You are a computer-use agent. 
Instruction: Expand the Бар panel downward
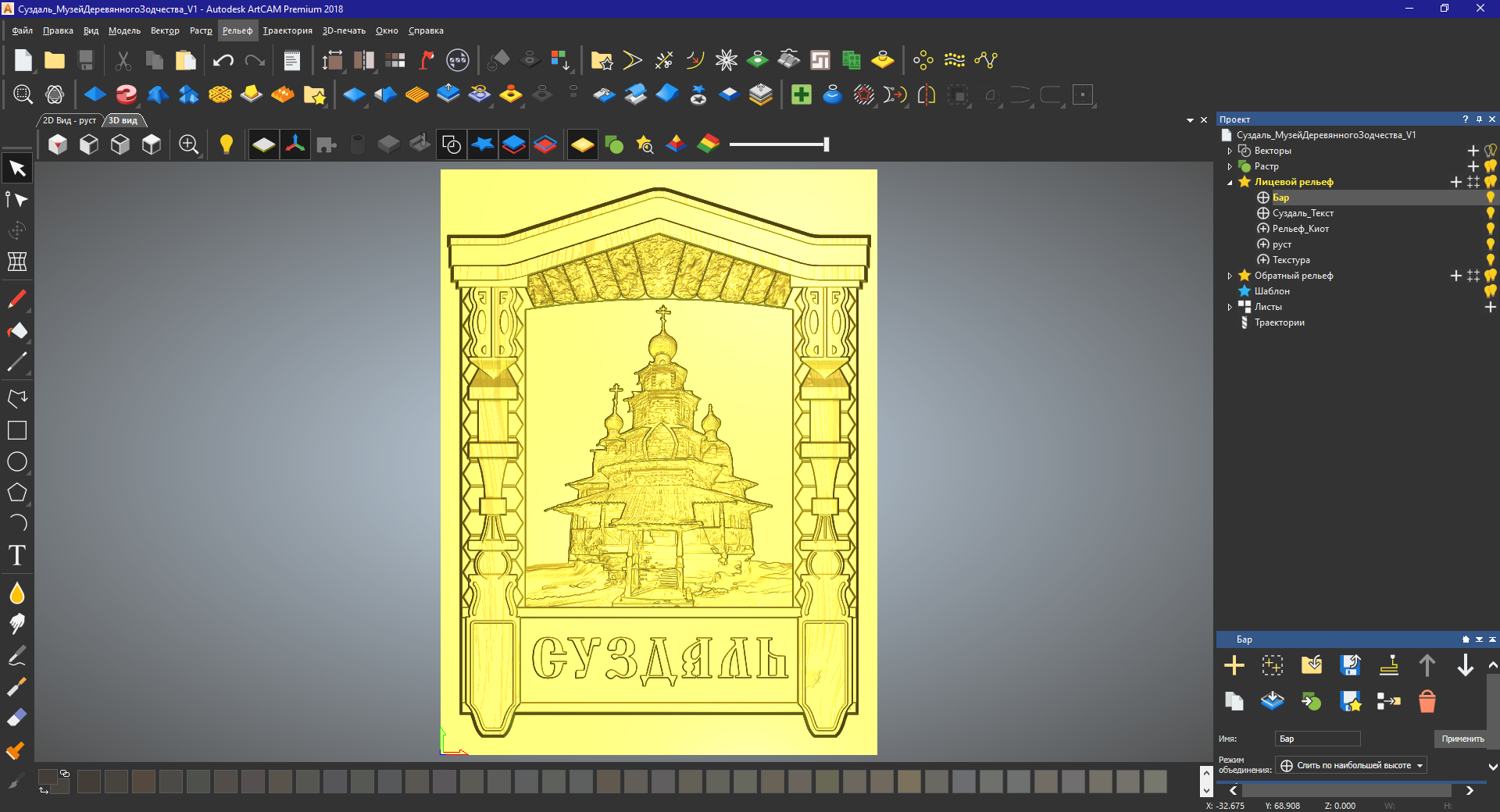pos(1479,639)
